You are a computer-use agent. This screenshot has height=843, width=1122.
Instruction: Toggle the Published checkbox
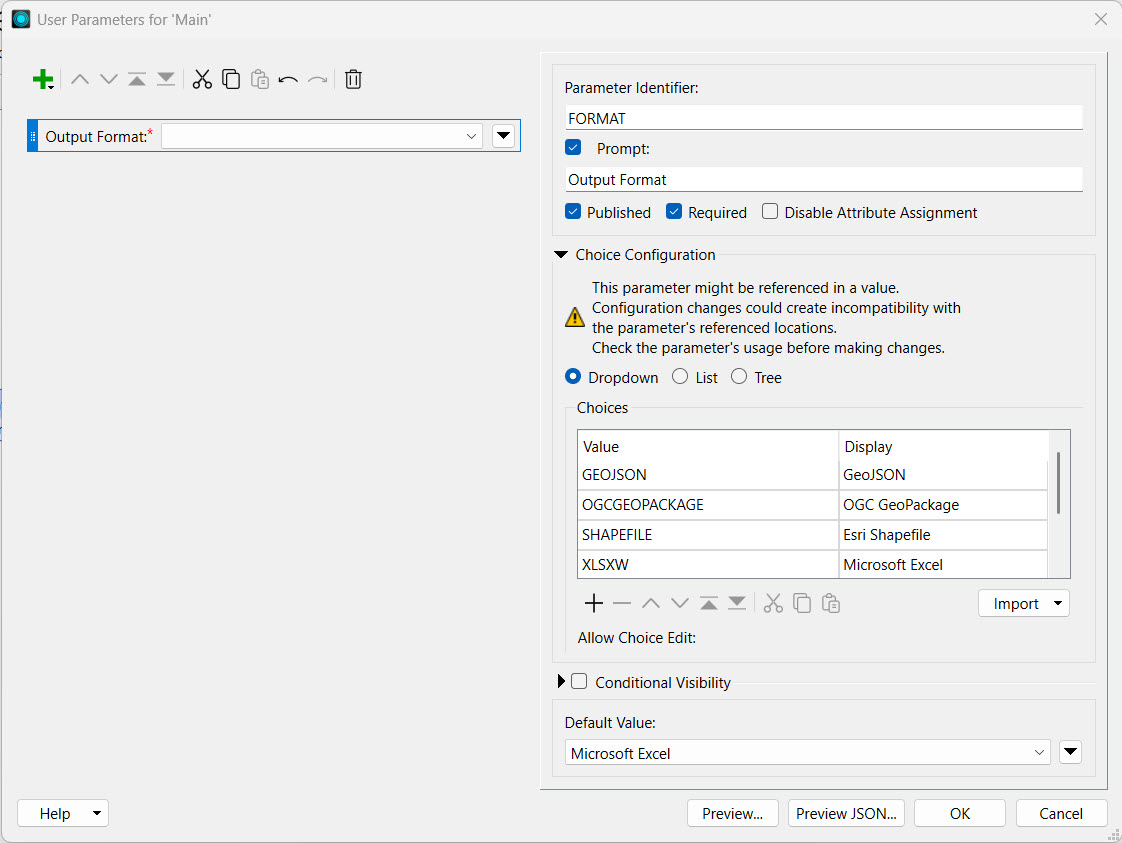pyautogui.click(x=573, y=212)
